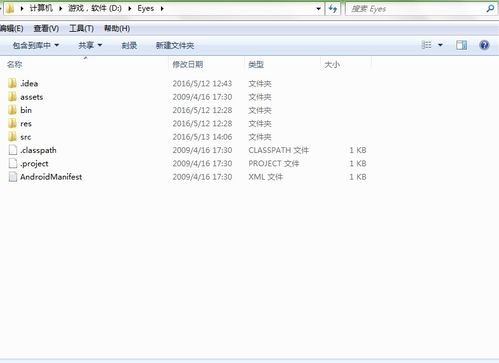Open the 查看(V) menu
499x363 pixels.
[x=46, y=29]
